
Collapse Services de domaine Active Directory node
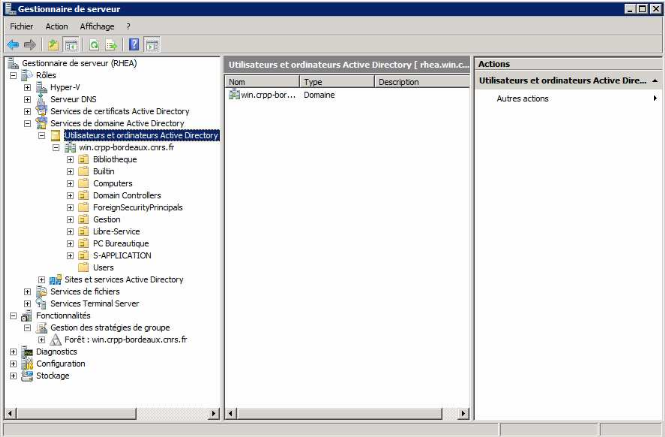[x=28, y=123]
